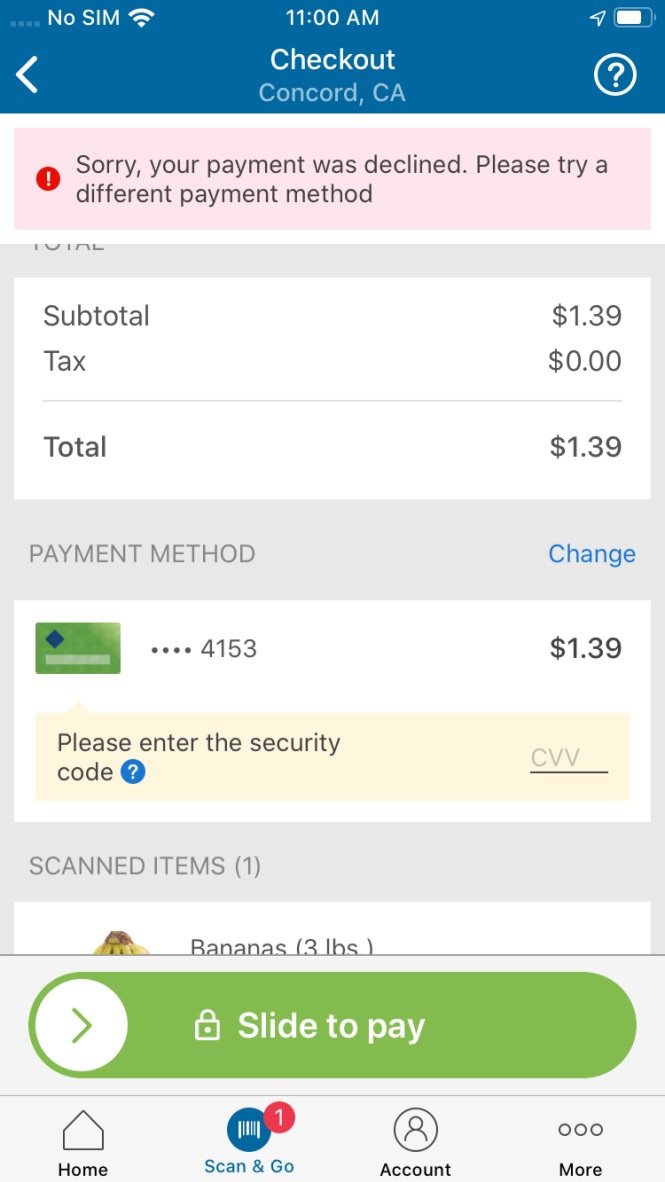Screen dimensions: 665x1182
Task: Tap the lock icon on pay button
Action: pyautogui.click(x=207, y=1026)
